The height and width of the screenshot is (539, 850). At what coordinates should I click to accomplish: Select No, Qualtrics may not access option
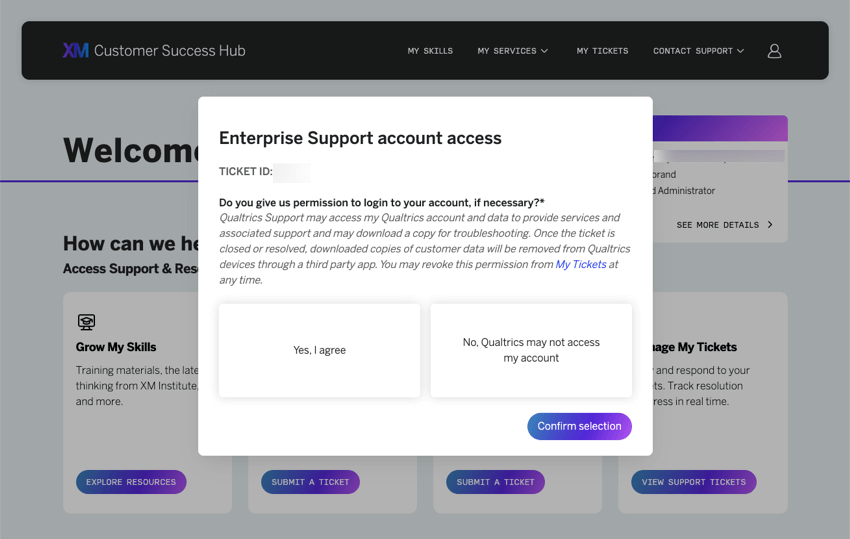531,350
